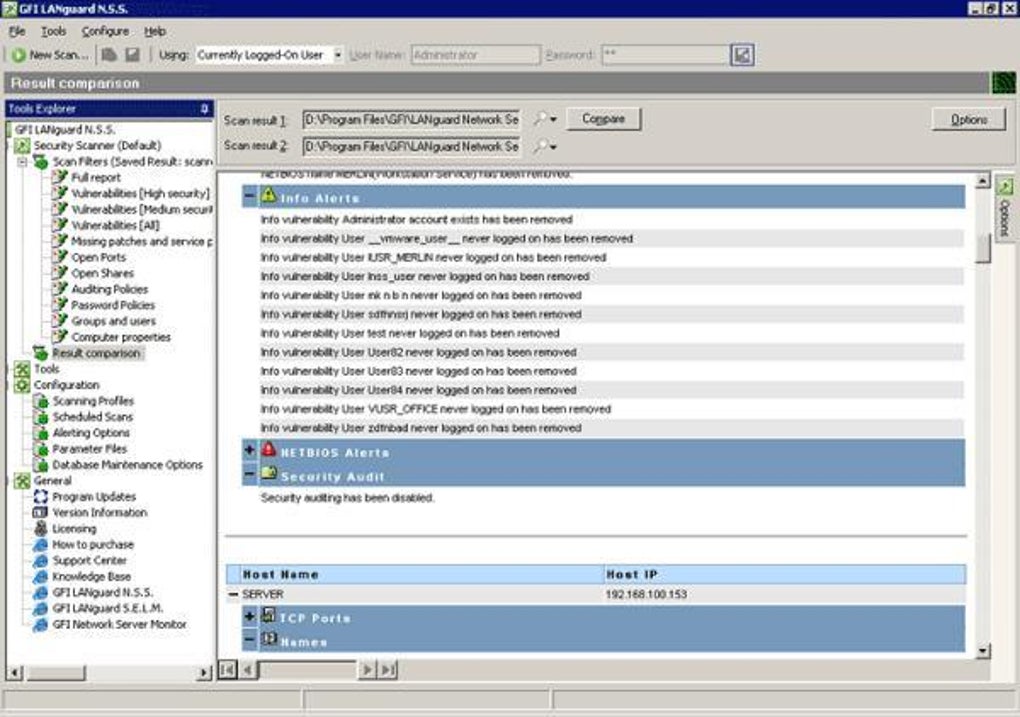Viewport: 1020px width, 717px height.
Task: Click the open results toolbar icon
Action: tap(109, 55)
